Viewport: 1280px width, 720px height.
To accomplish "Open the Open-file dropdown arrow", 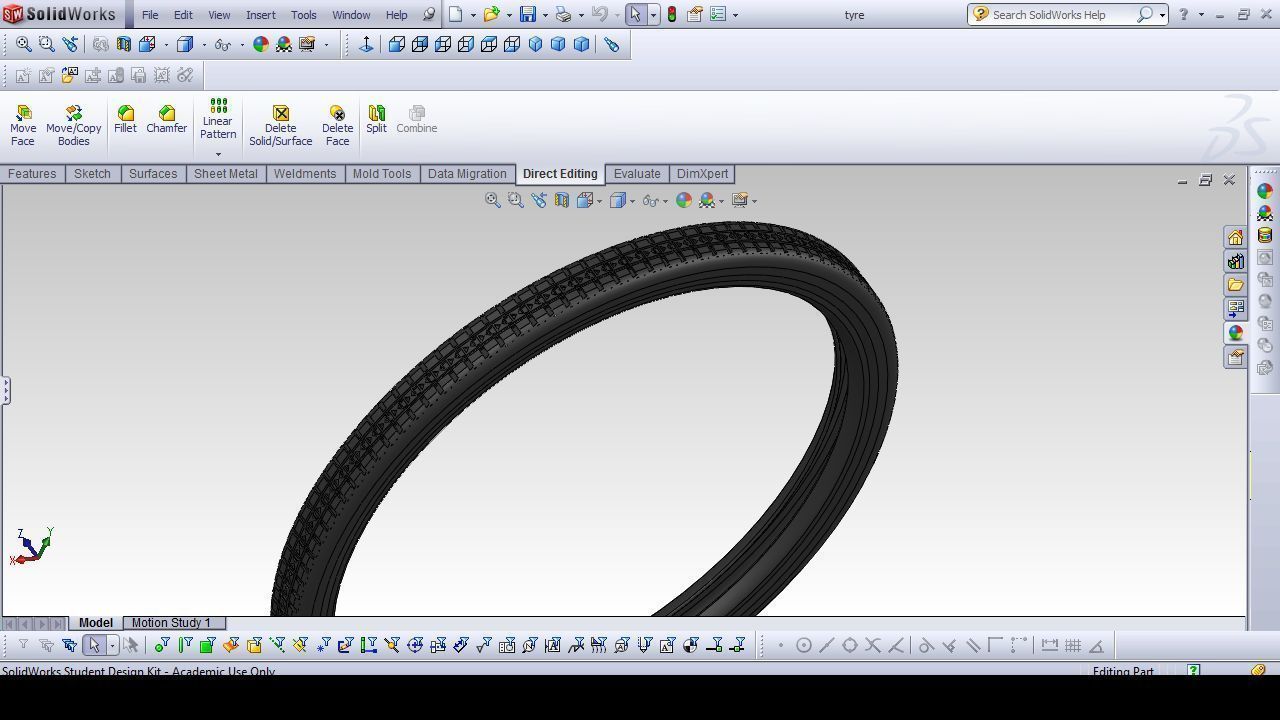I will pos(508,15).
